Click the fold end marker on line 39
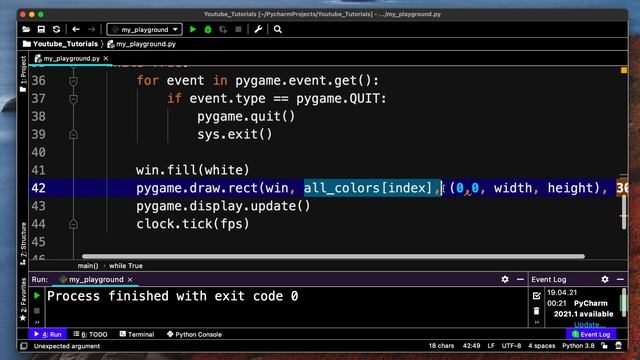The image size is (640, 360). (x=73, y=134)
